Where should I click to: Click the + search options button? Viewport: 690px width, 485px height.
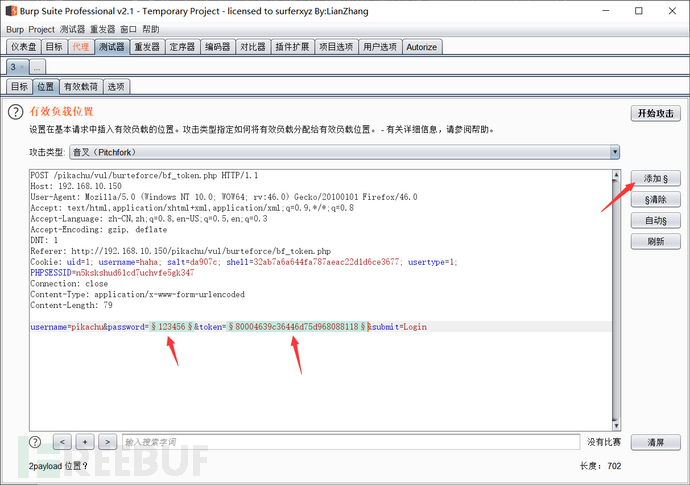click(85, 441)
